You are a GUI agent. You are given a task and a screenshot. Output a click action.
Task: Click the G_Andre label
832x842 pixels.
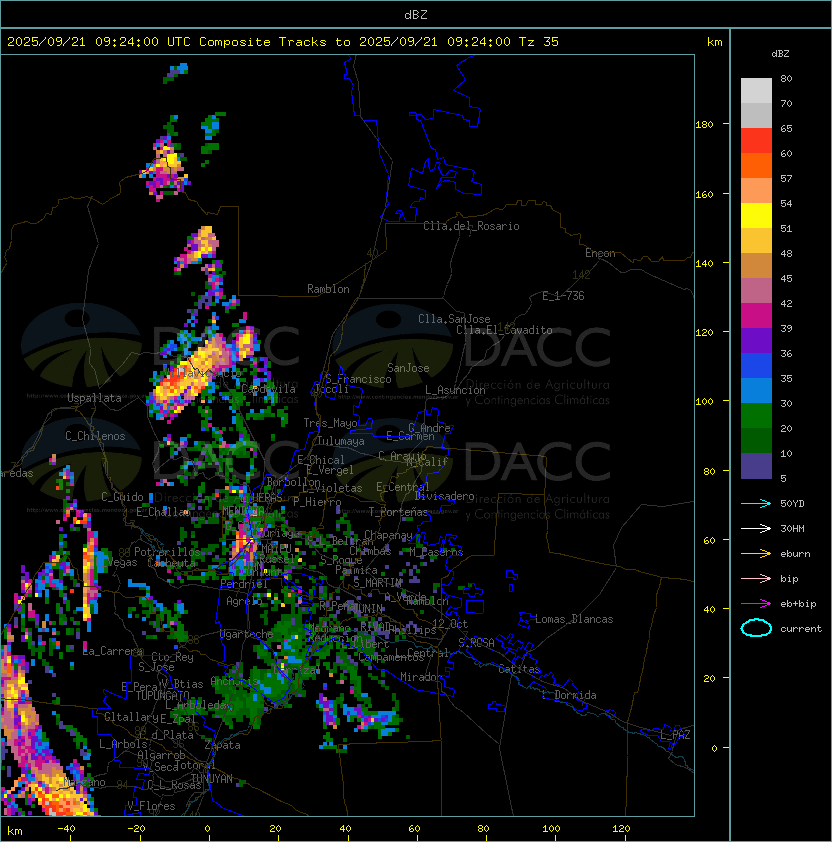click(429, 428)
